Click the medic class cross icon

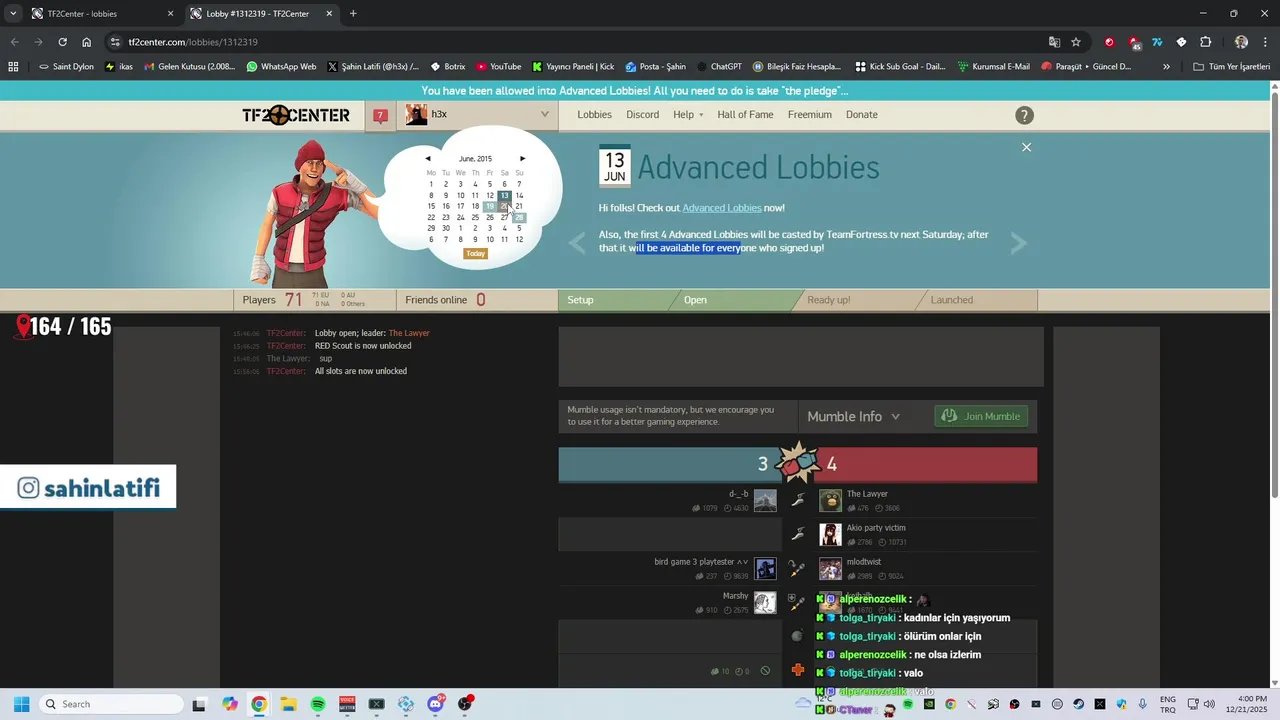coord(798,670)
